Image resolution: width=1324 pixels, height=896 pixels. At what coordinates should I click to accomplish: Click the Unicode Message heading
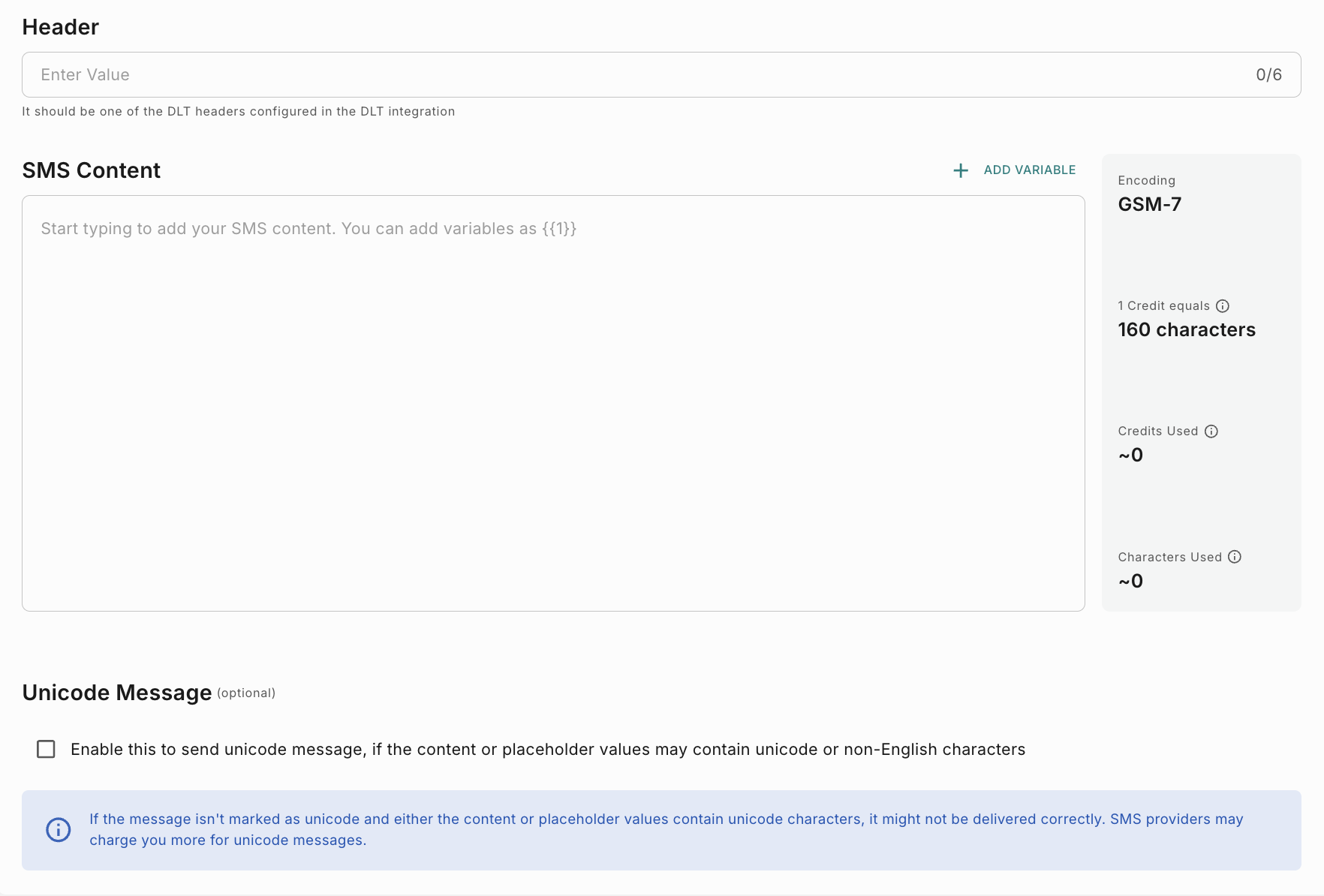(x=117, y=693)
